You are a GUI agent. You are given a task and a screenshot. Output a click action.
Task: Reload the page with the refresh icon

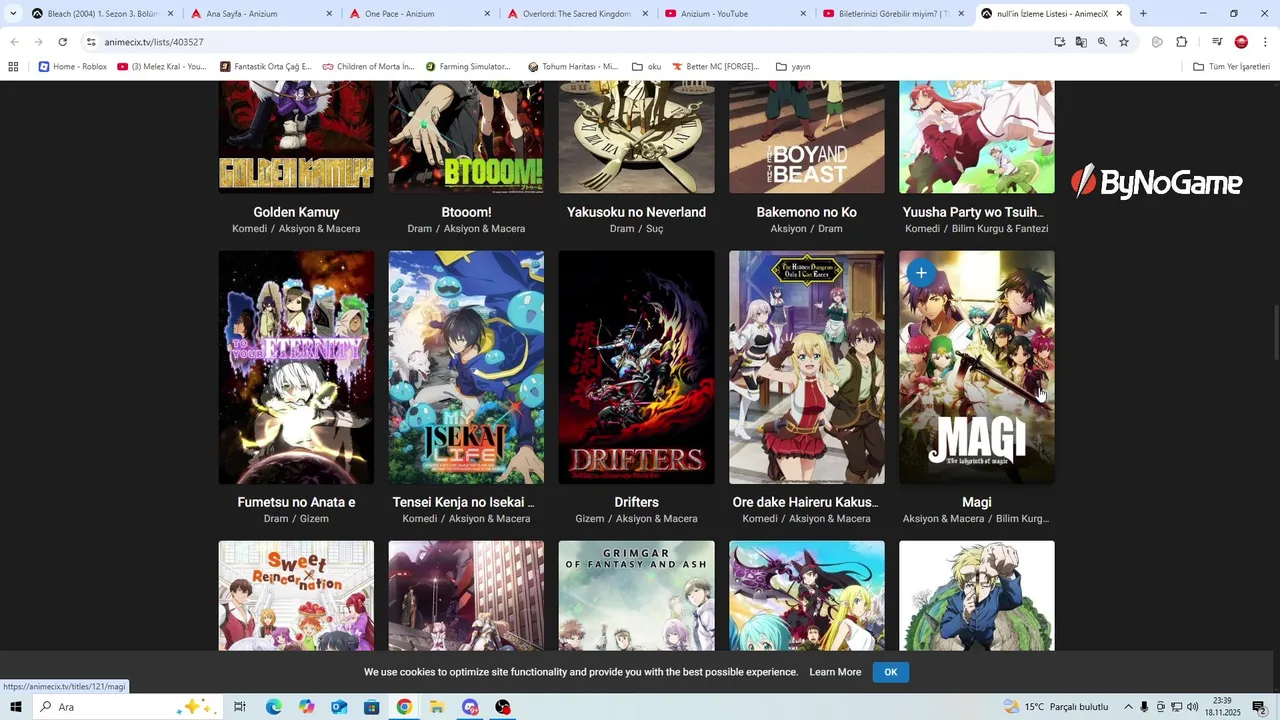pyautogui.click(x=62, y=42)
